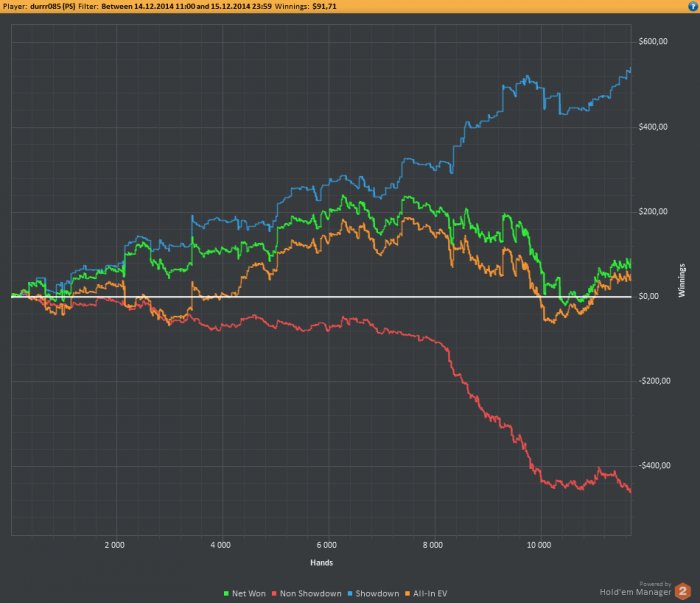Image resolution: width=700 pixels, height=603 pixels.
Task: Click the Powered by Hold'em Manager text
Action: point(635,589)
